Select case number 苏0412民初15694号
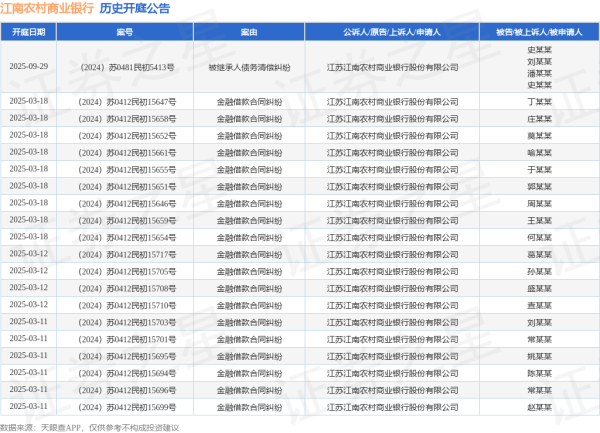600x433 pixels. click(x=127, y=373)
